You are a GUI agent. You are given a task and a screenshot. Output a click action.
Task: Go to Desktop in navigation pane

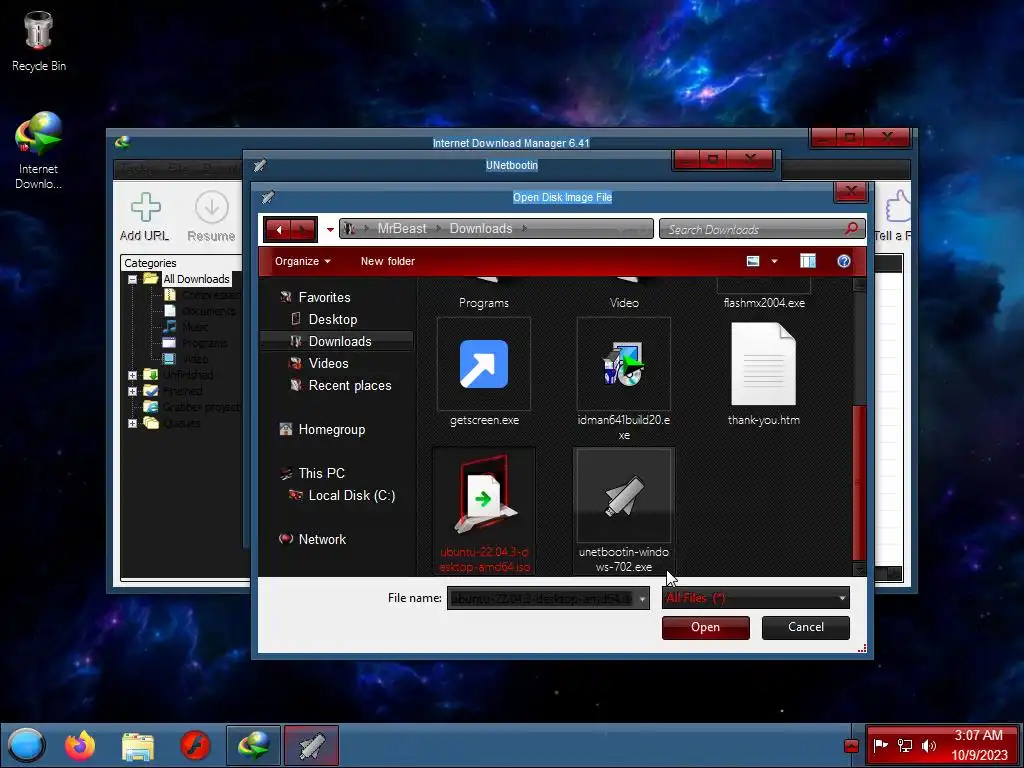click(x=332, y=319)
